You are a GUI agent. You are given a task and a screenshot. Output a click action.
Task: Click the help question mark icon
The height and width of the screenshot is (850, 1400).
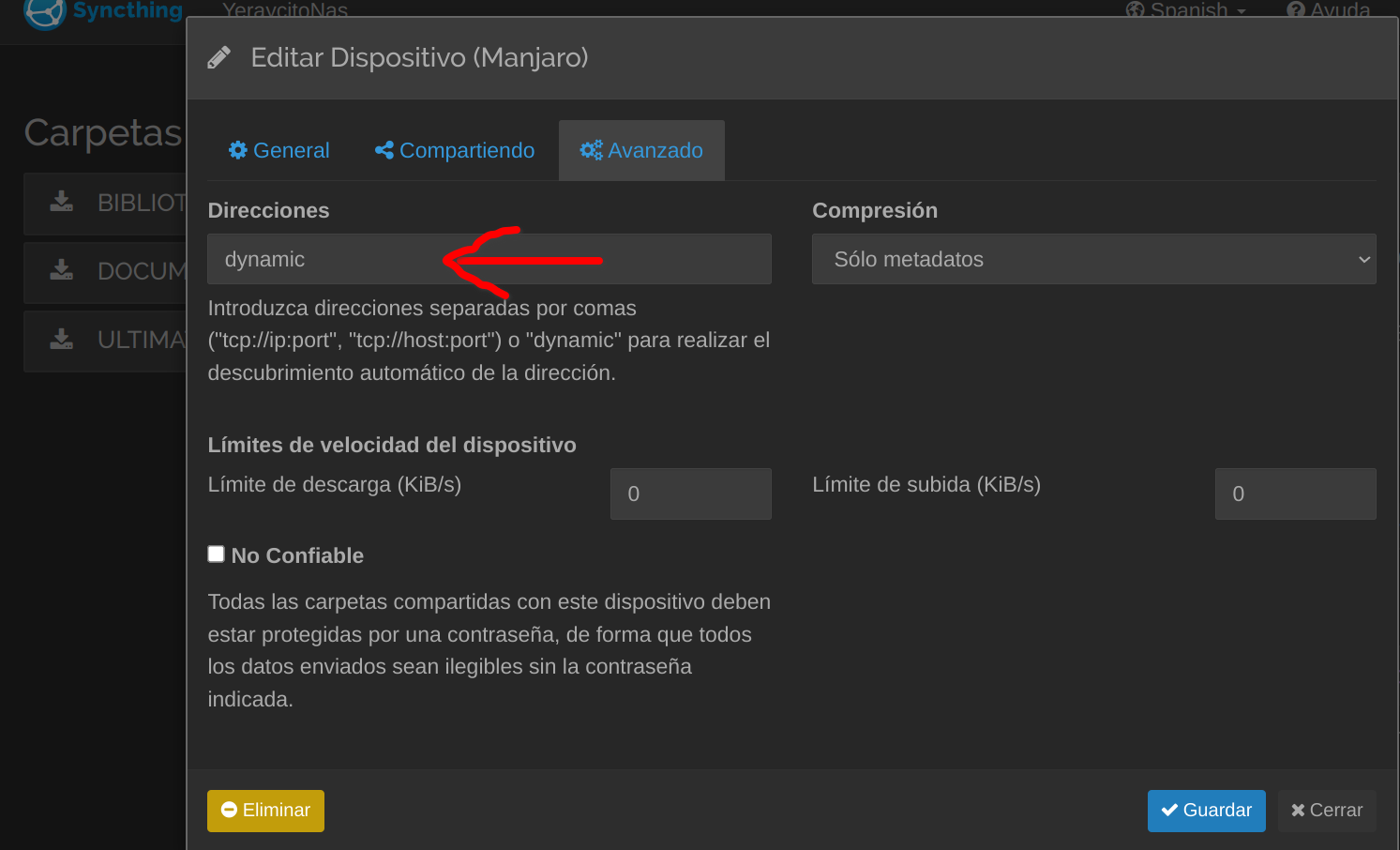1295,10
